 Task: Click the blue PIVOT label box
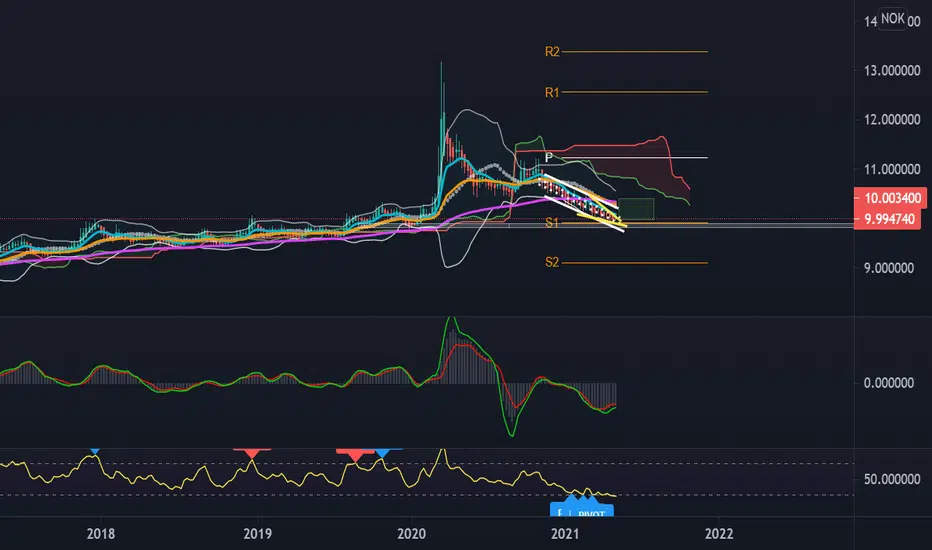tap(582, 509)
